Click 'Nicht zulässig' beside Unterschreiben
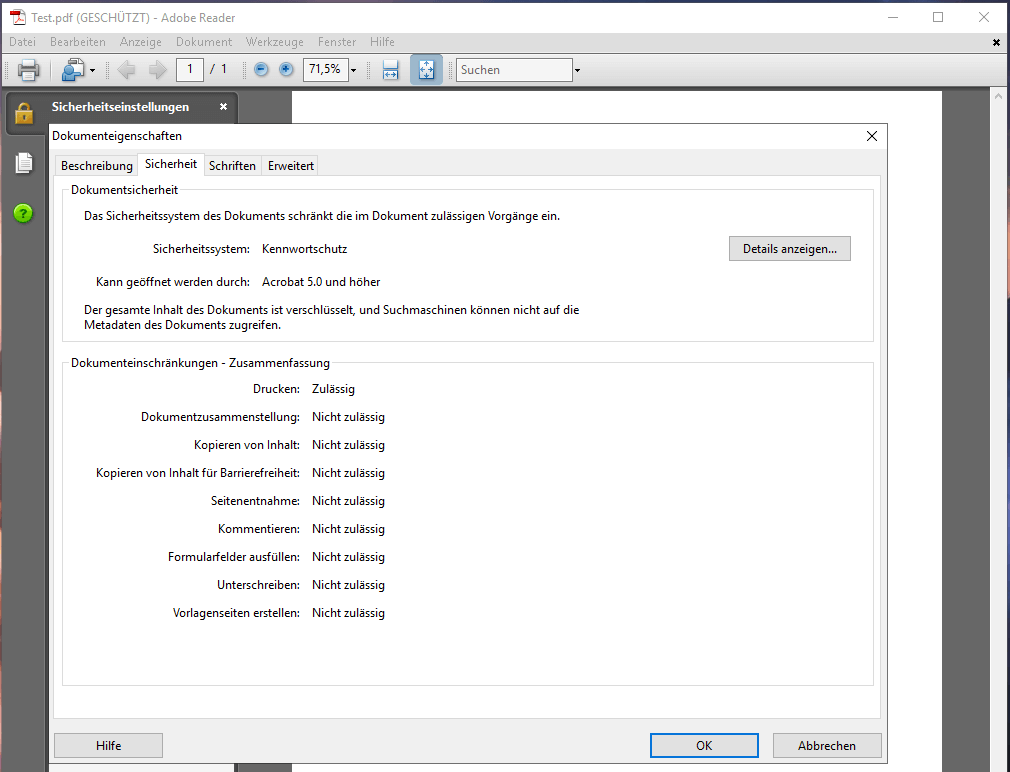Viewport: 1010px width, 772px height. (348, 585)
